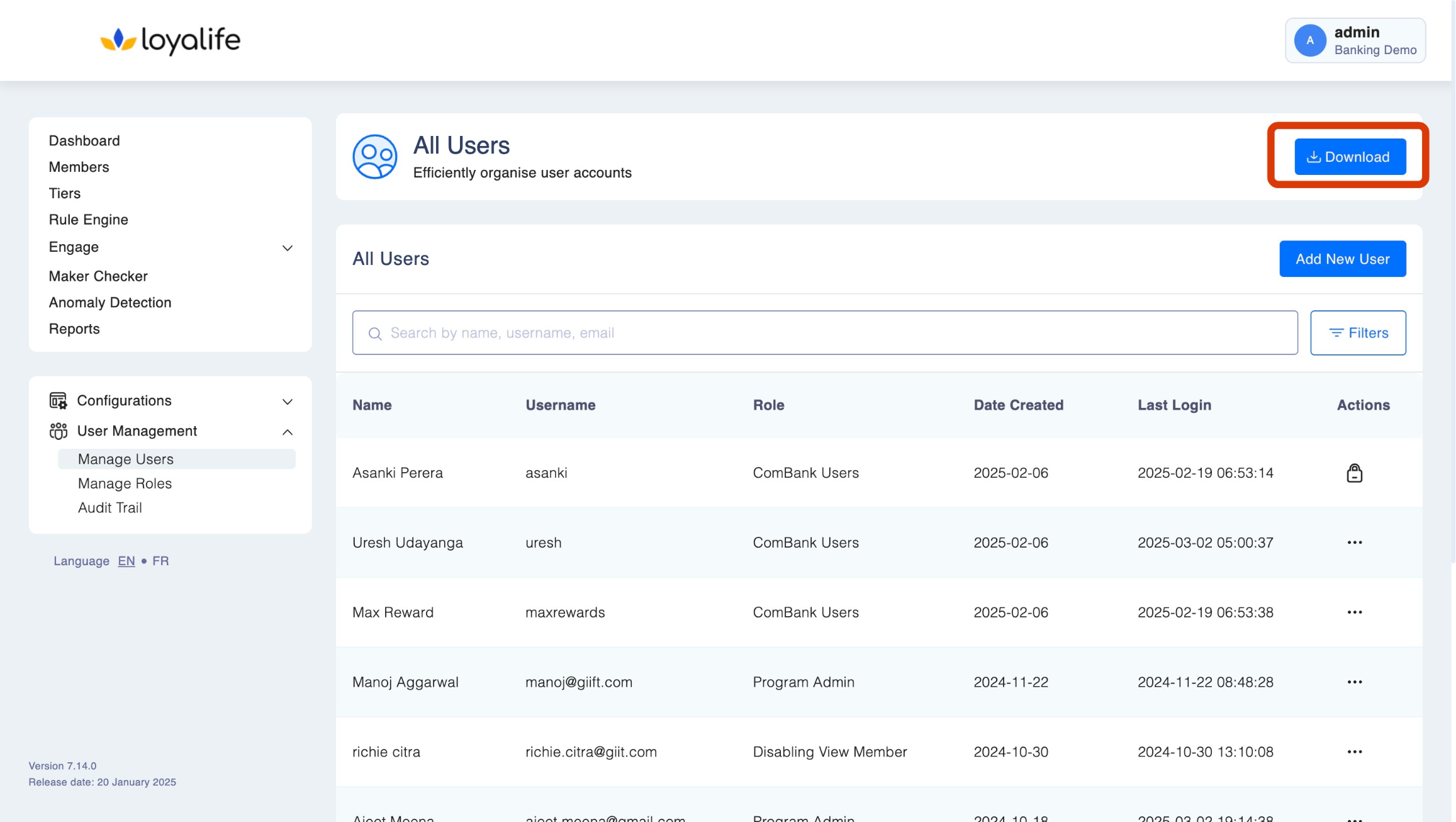
Task: Click the Download button
Action: 1350,157
